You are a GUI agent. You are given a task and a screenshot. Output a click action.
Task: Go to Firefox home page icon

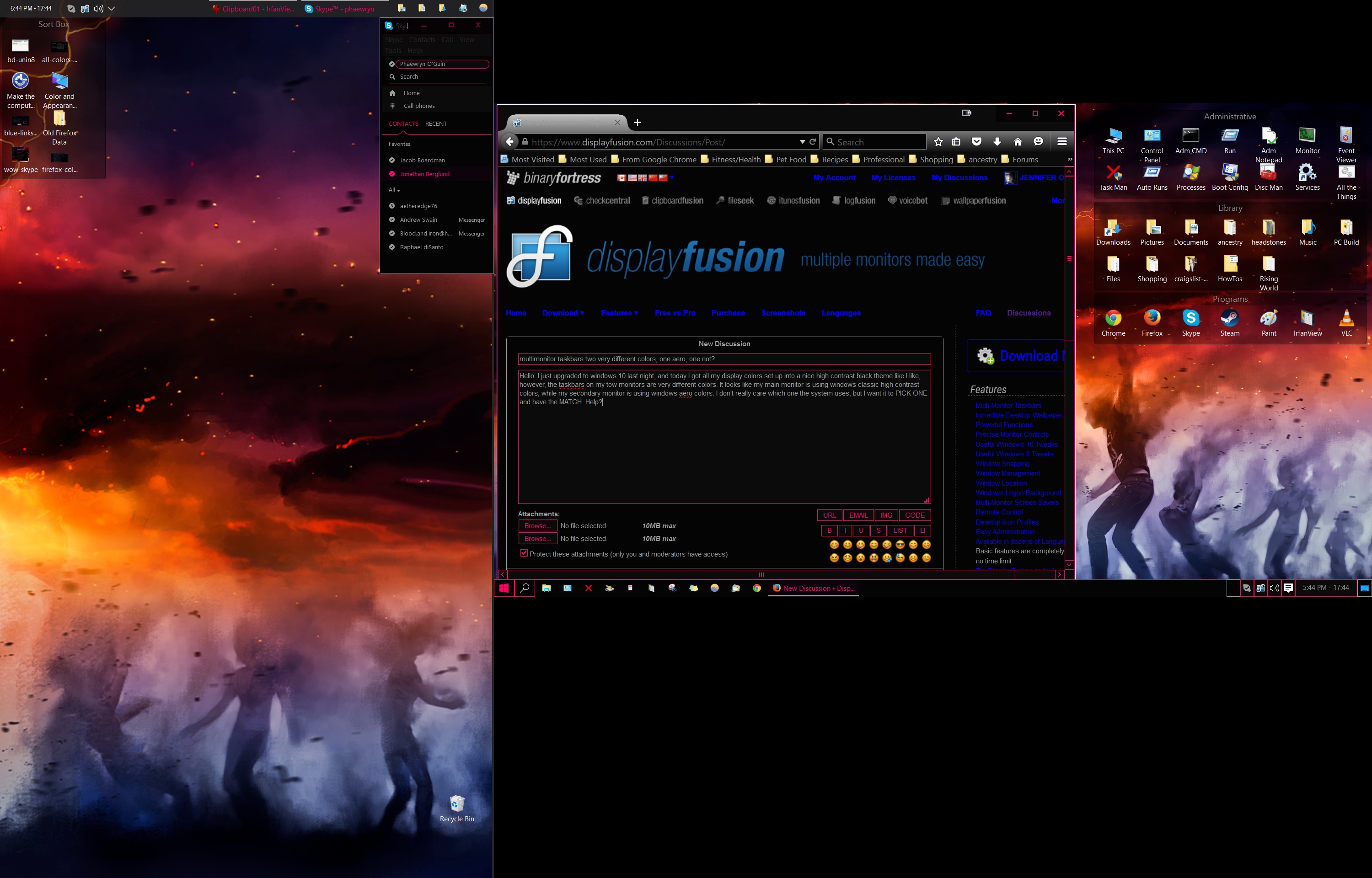(1018, 142)
